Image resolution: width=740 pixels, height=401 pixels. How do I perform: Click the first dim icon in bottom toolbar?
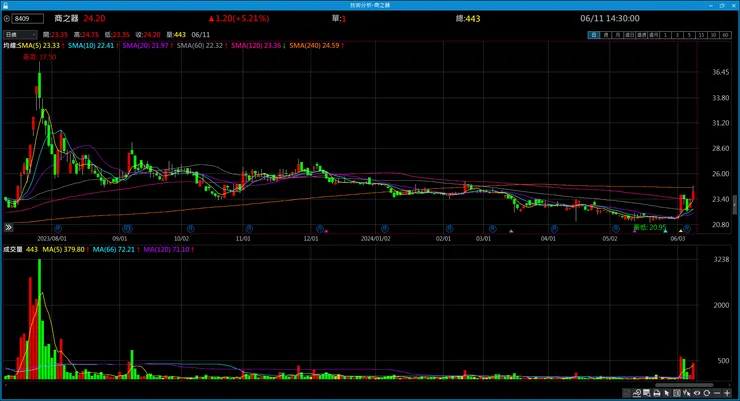pos(627,393)
